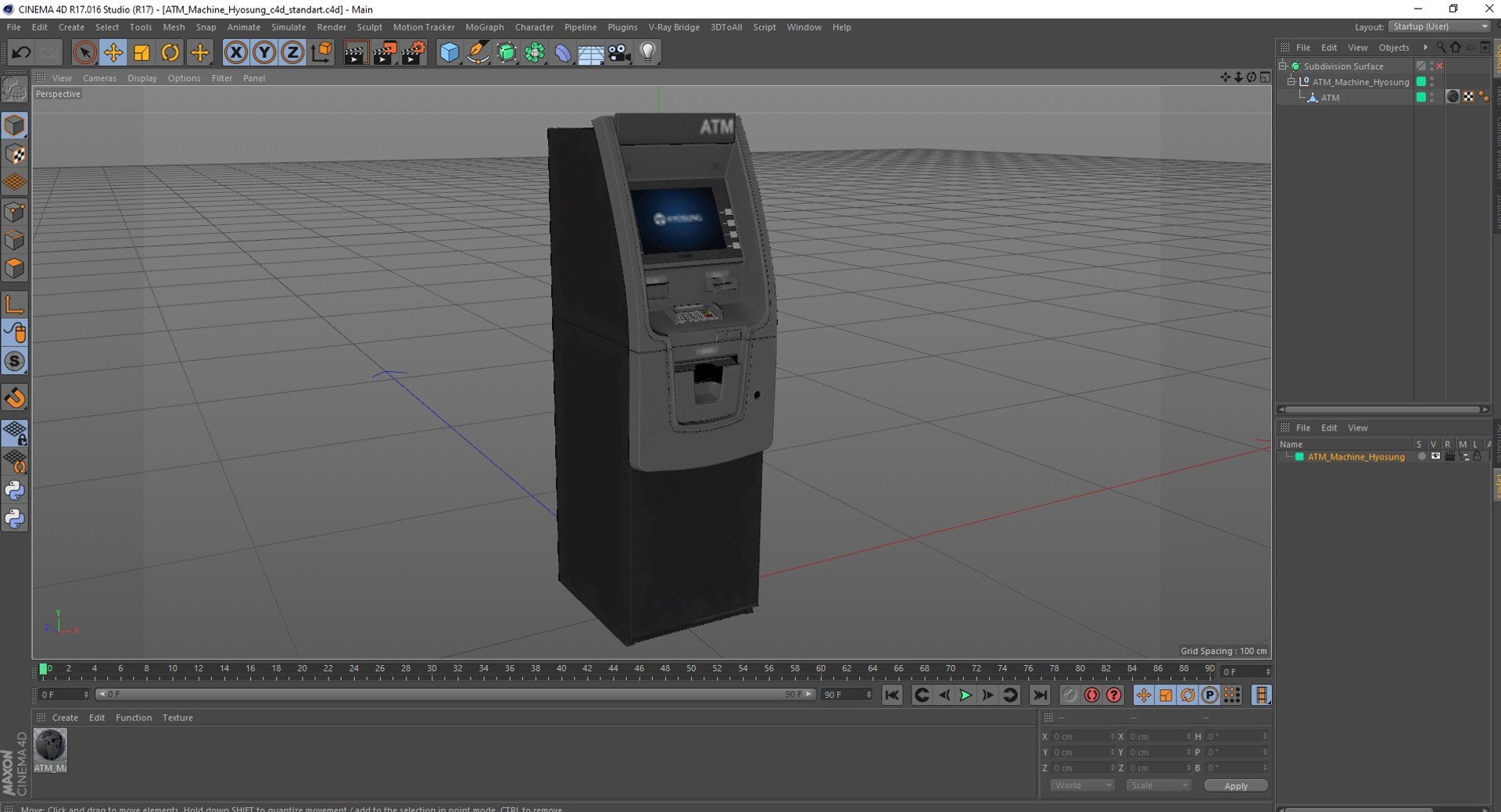1501x812 pixels.
Task: Add a Cube primitive object
Action: [x=450, y=52]
